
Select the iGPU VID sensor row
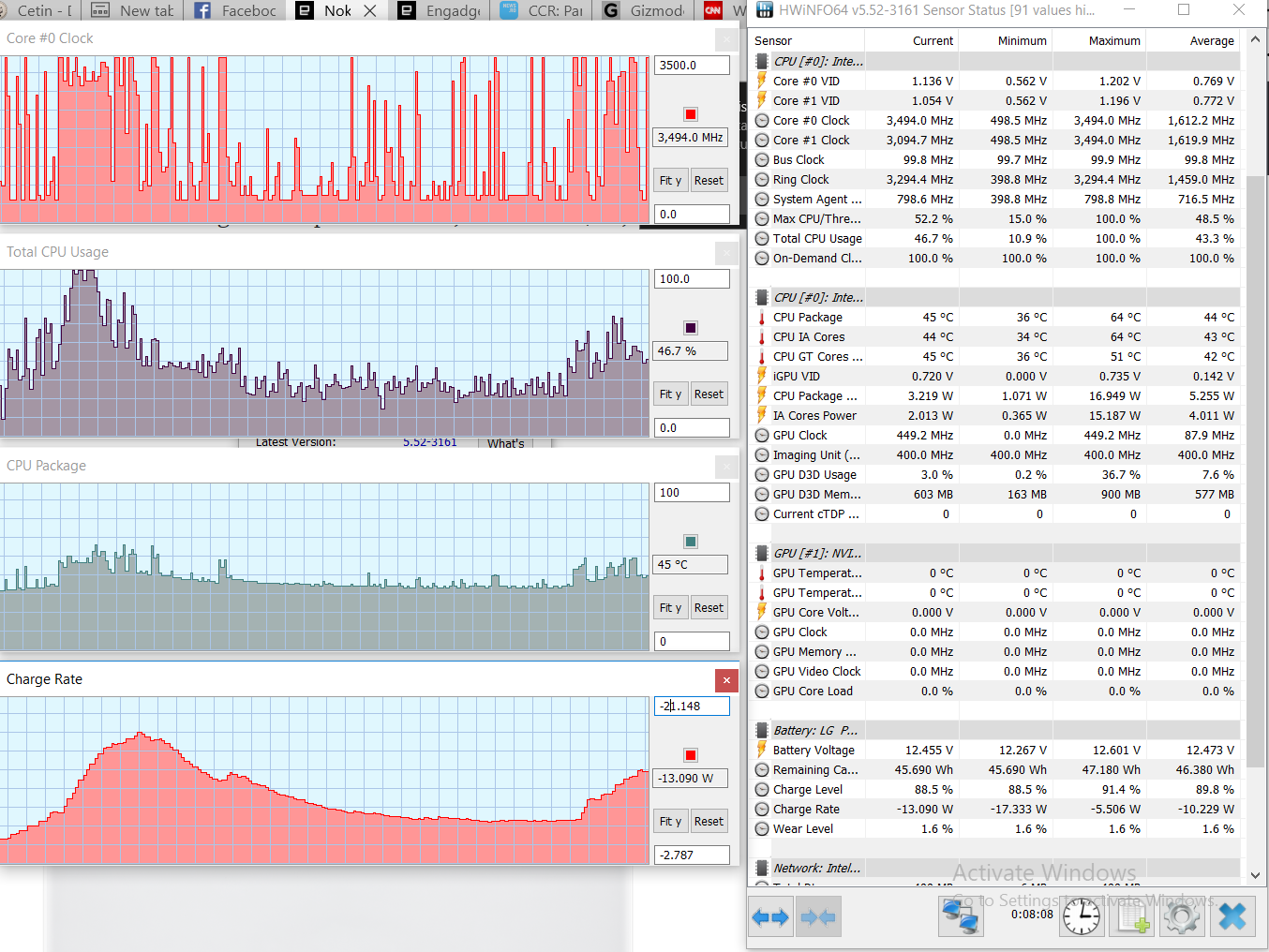tap(996, 377)
